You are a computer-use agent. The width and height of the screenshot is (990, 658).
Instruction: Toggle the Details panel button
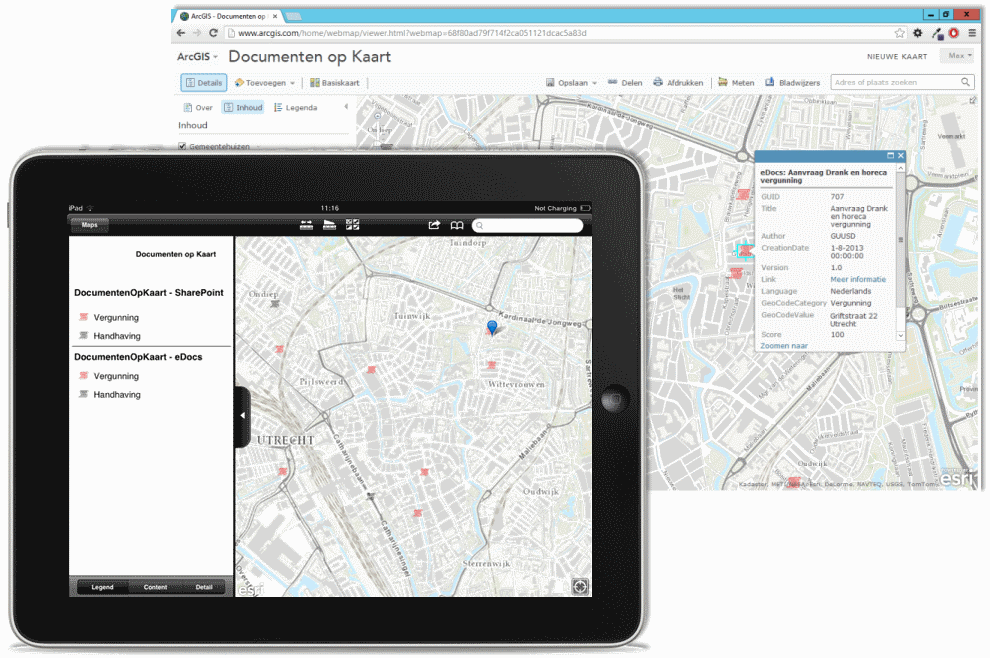204,83
